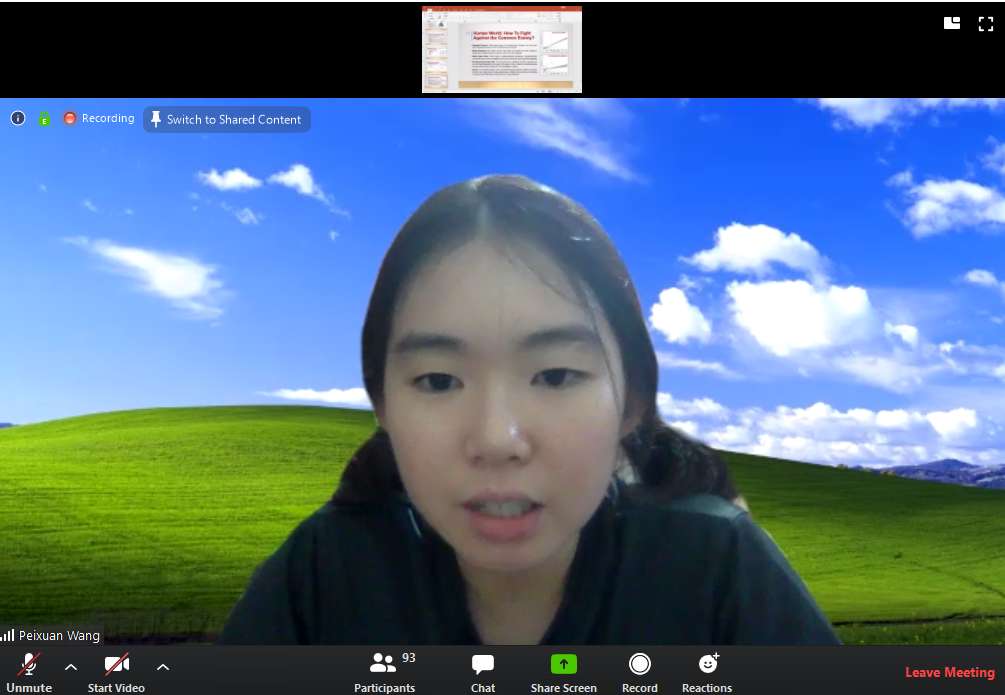Enter full screen mode
Image resolution: width=1005 pixels, height=695 pixels.
986,24
